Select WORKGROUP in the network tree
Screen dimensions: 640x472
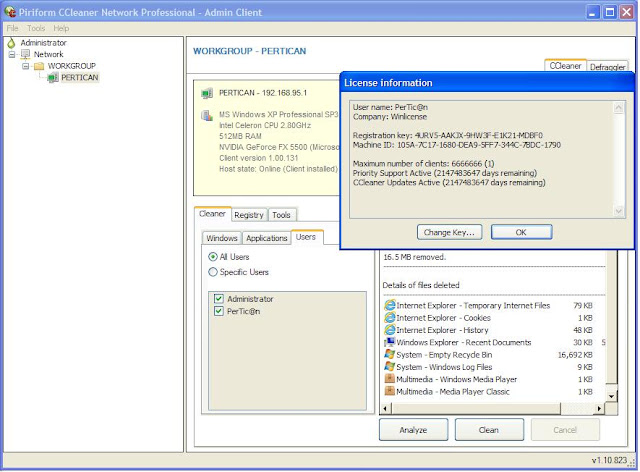click(x=71, y=66)
